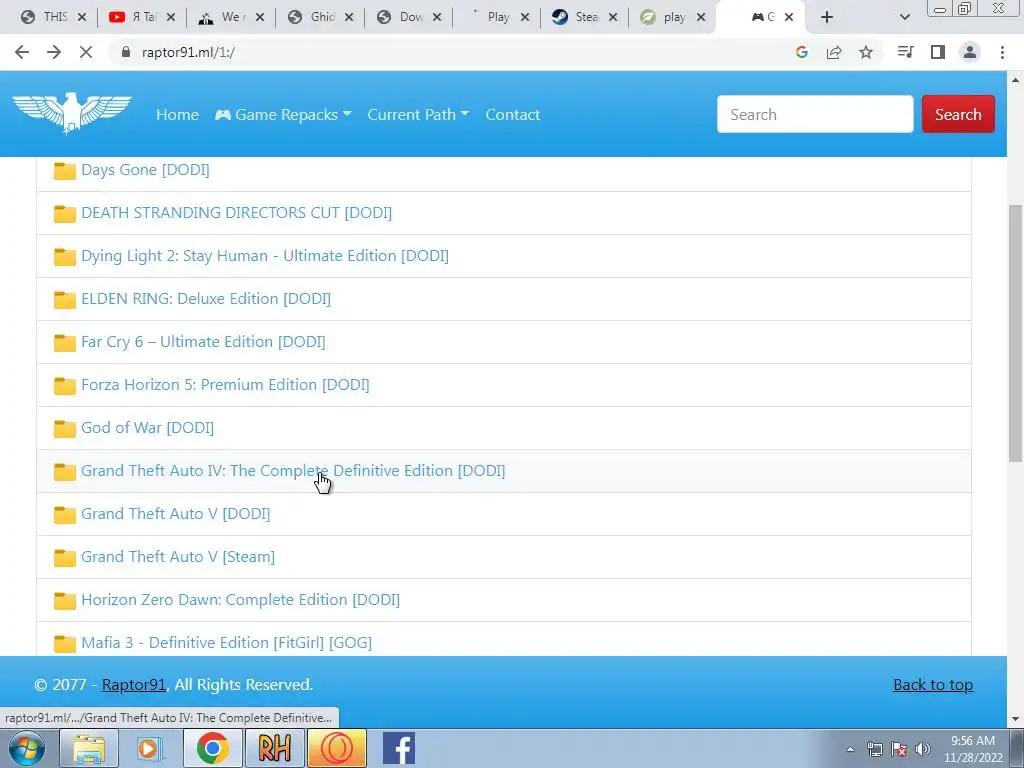Image resolution: width=1024 pixels, height=768 pixels.
Task: Open Far Cry 6 – Ultimate Edition link
Action: click(x=203, y=342)
